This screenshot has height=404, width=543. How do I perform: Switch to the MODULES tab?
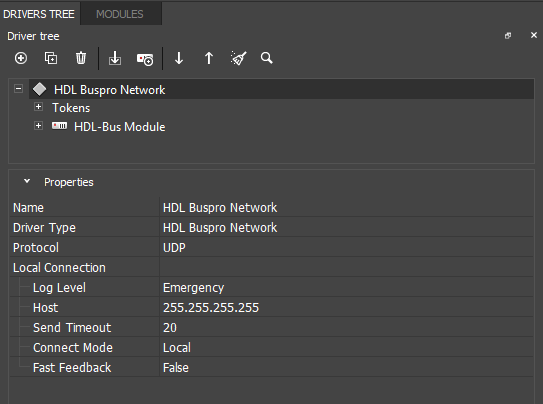(119, 14)
